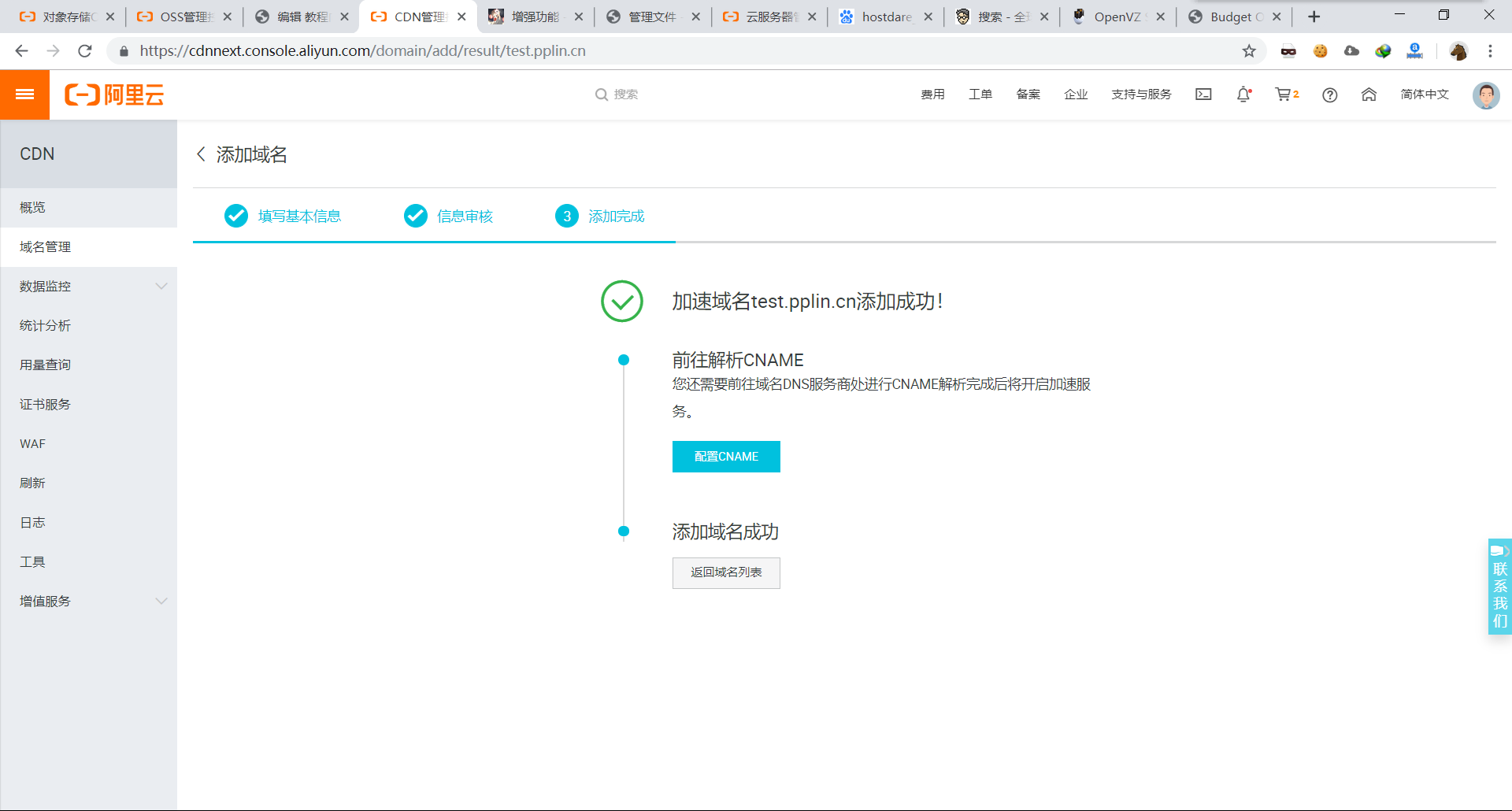View the shopping cart with 2 items
This screenshot has width=1512, height=811.
pos(1285,94)
